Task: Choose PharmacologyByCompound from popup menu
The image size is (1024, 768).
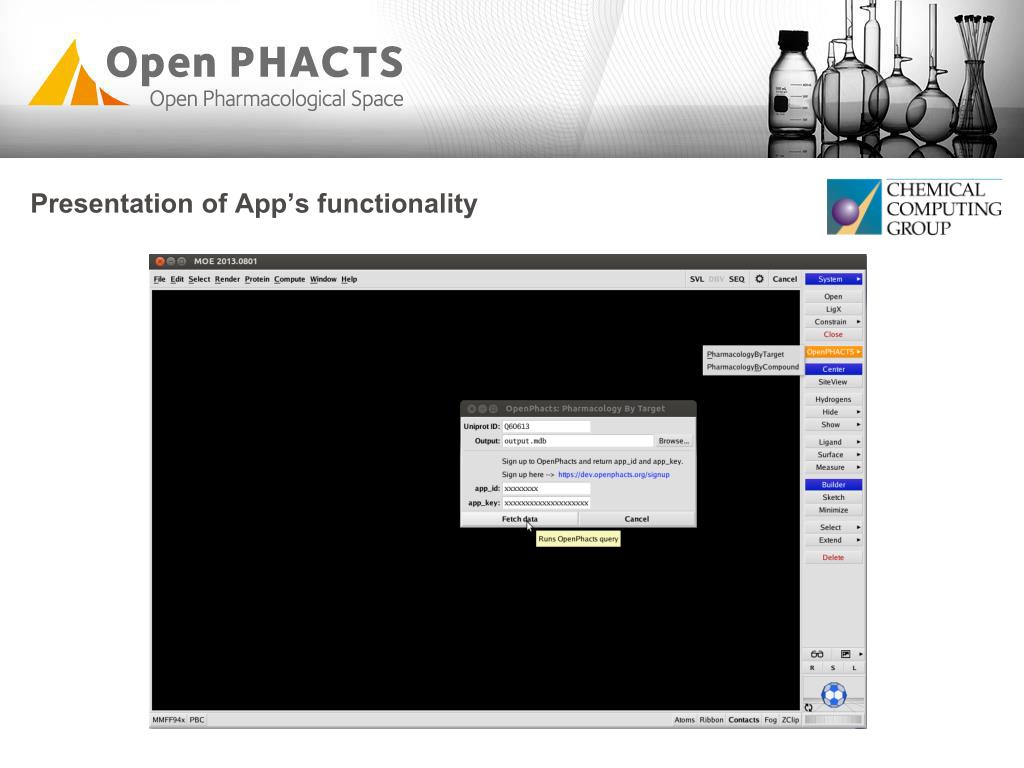Action: (x=752, y=367)
